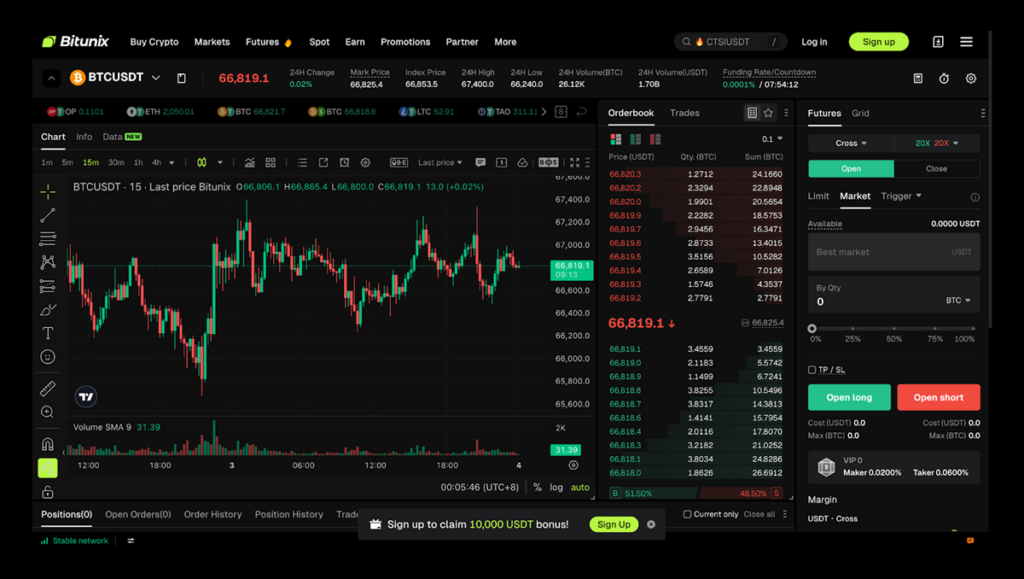Select the trend line drawing tool
This screenshot has height=579, width=1024.
click(x=48, y=215)
